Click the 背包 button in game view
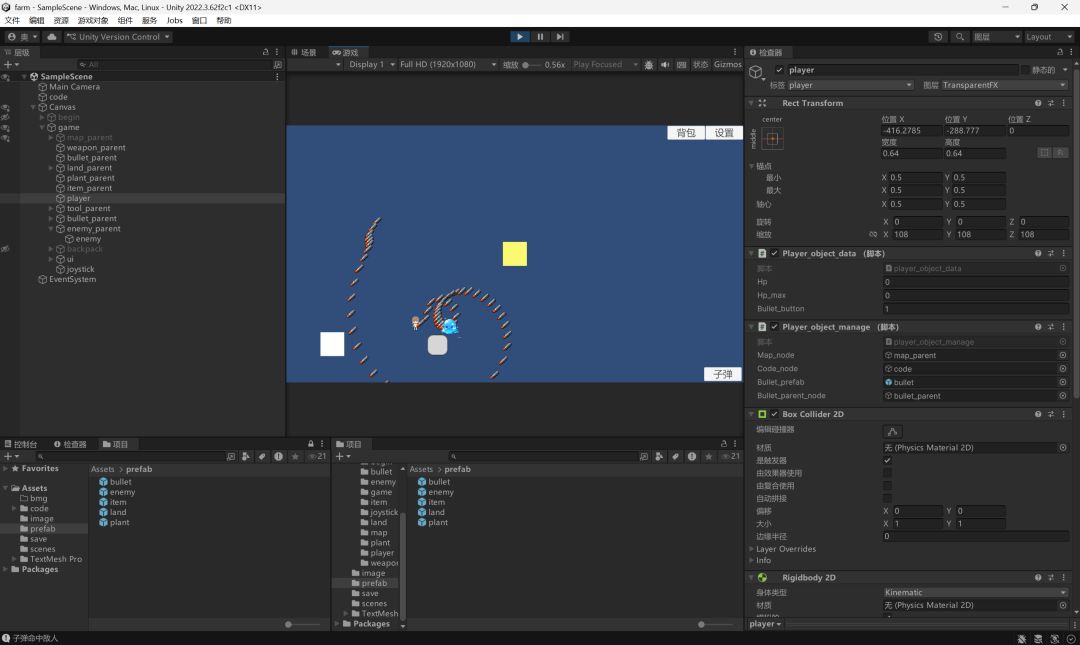The width and height of the screenshot is (1080, 645). click(x=686, y=133)
